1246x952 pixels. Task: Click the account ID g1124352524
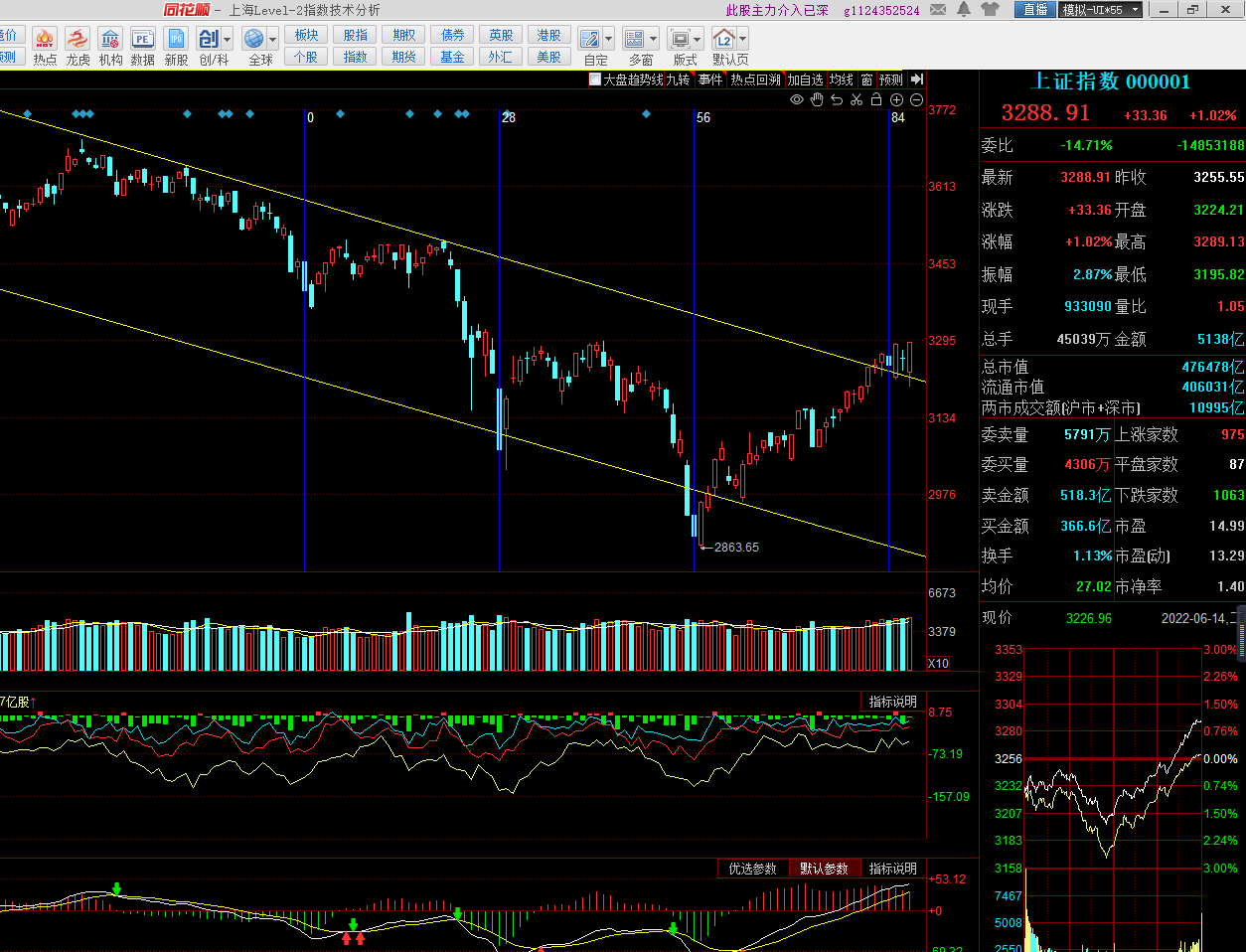tap(881, 11)
